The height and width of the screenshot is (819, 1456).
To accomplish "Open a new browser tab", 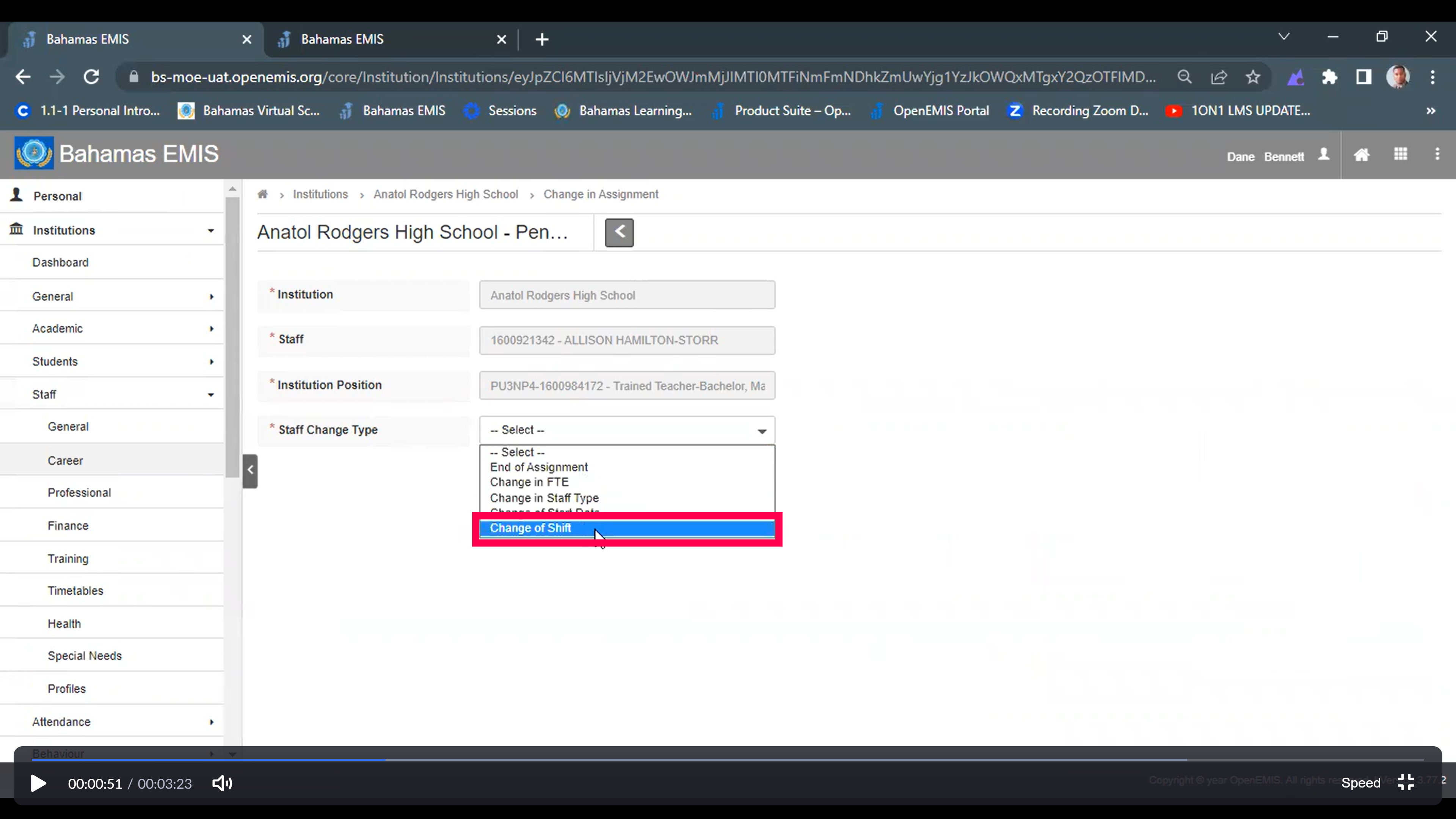I will [x=542, y=39].
